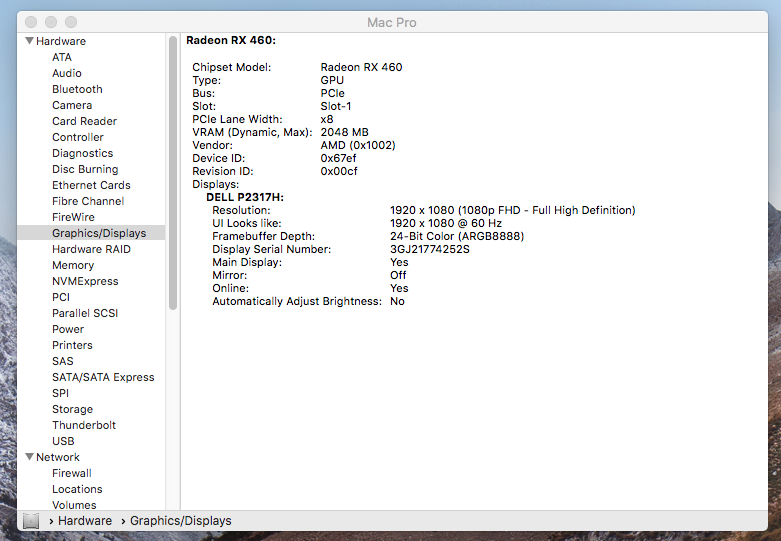Select the Network category heading

58,457
